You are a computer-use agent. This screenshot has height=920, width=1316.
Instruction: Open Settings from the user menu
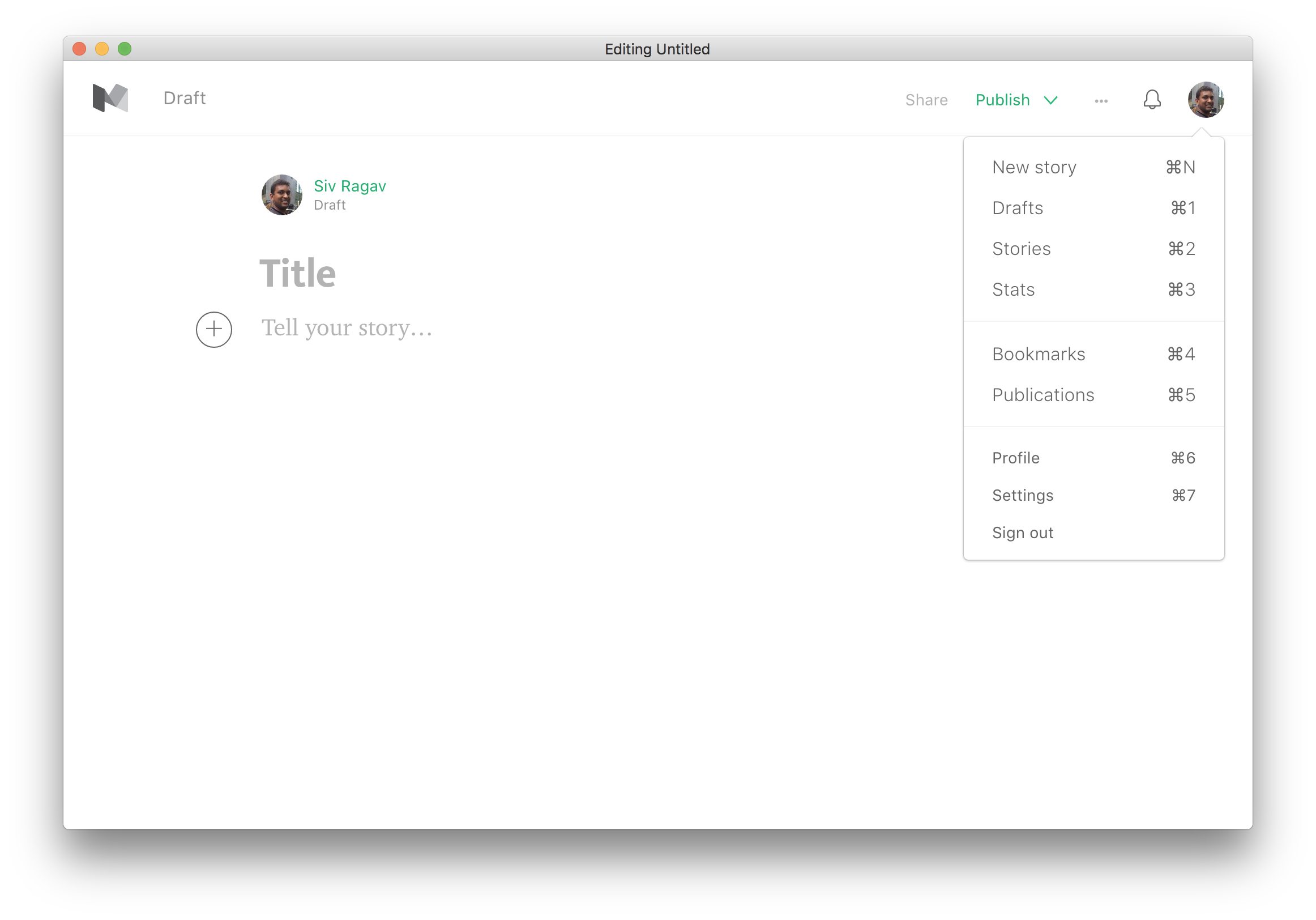click(1022, 495)
